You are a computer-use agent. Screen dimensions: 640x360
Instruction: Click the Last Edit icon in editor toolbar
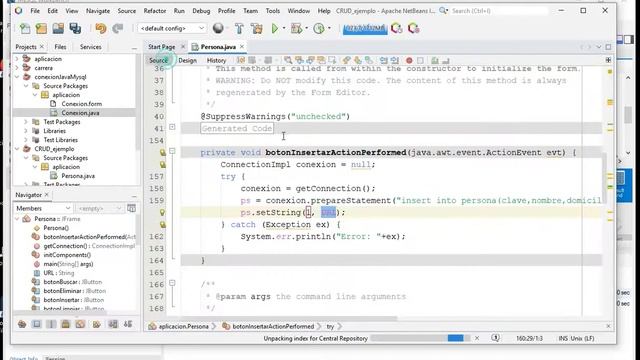click(x=241, y=60)
